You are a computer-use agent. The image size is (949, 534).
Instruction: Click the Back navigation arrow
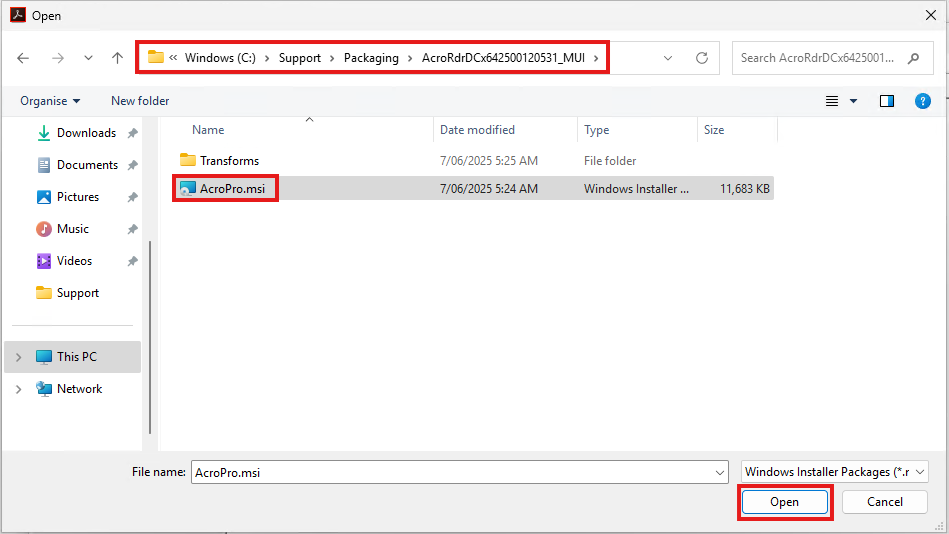click(x=24, y=58)
